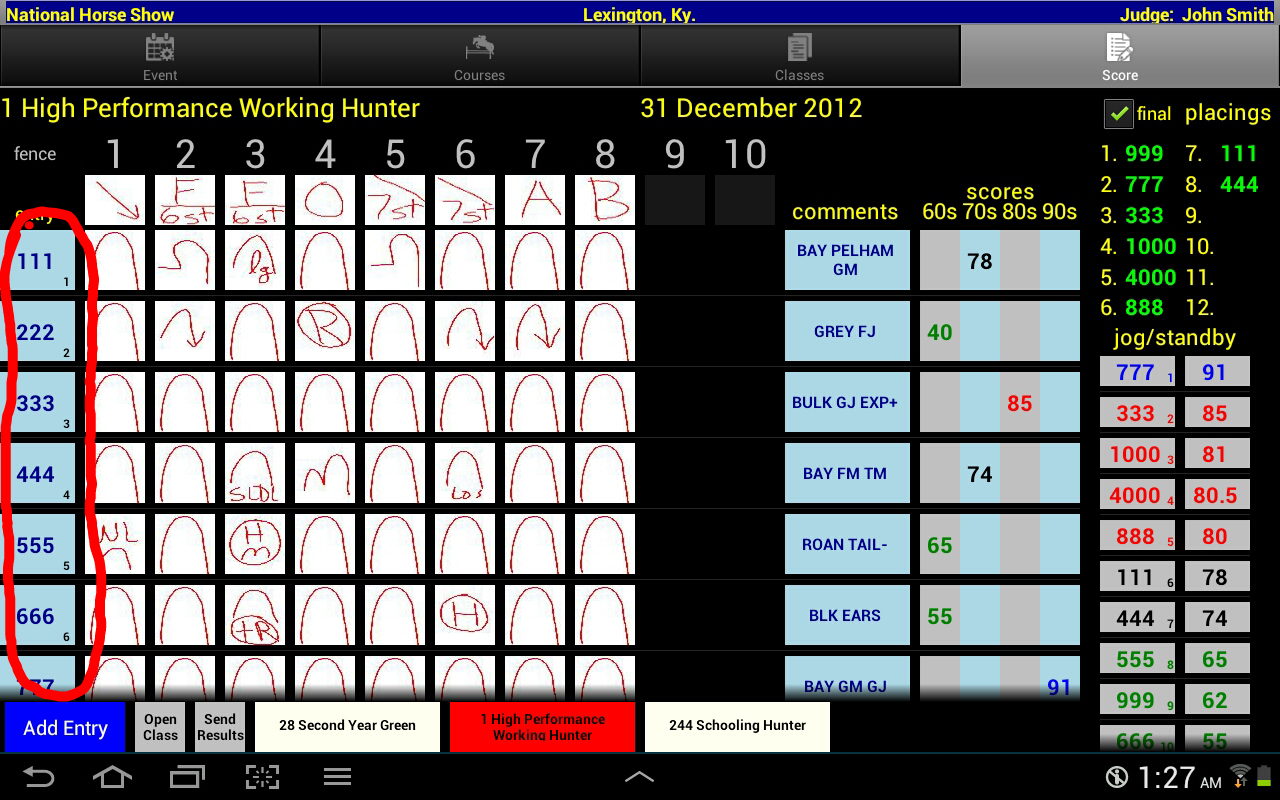
Task: Click the Add Entry button
Action: [65, 727]
